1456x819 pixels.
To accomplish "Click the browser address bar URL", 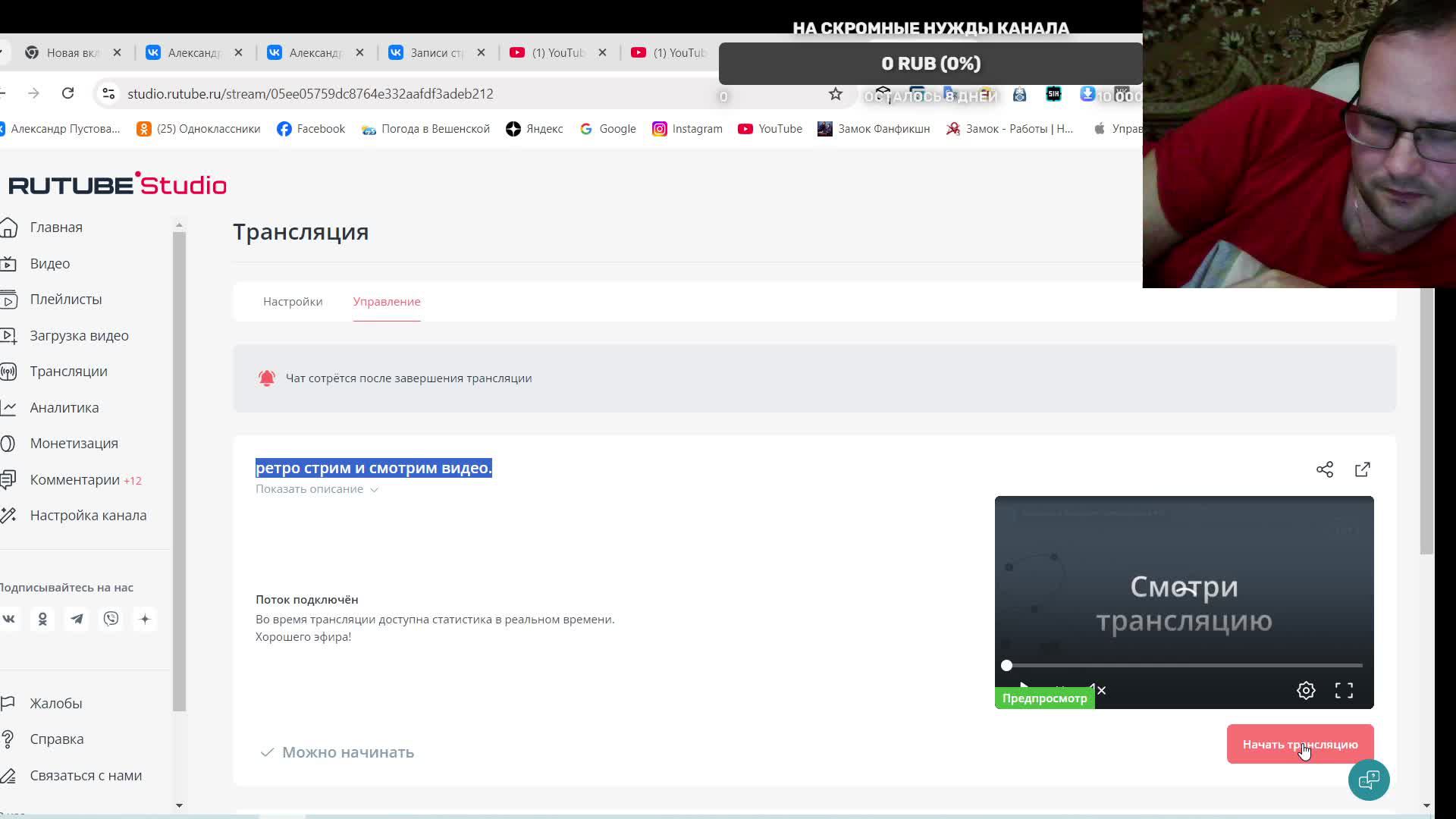I will 310,94.
